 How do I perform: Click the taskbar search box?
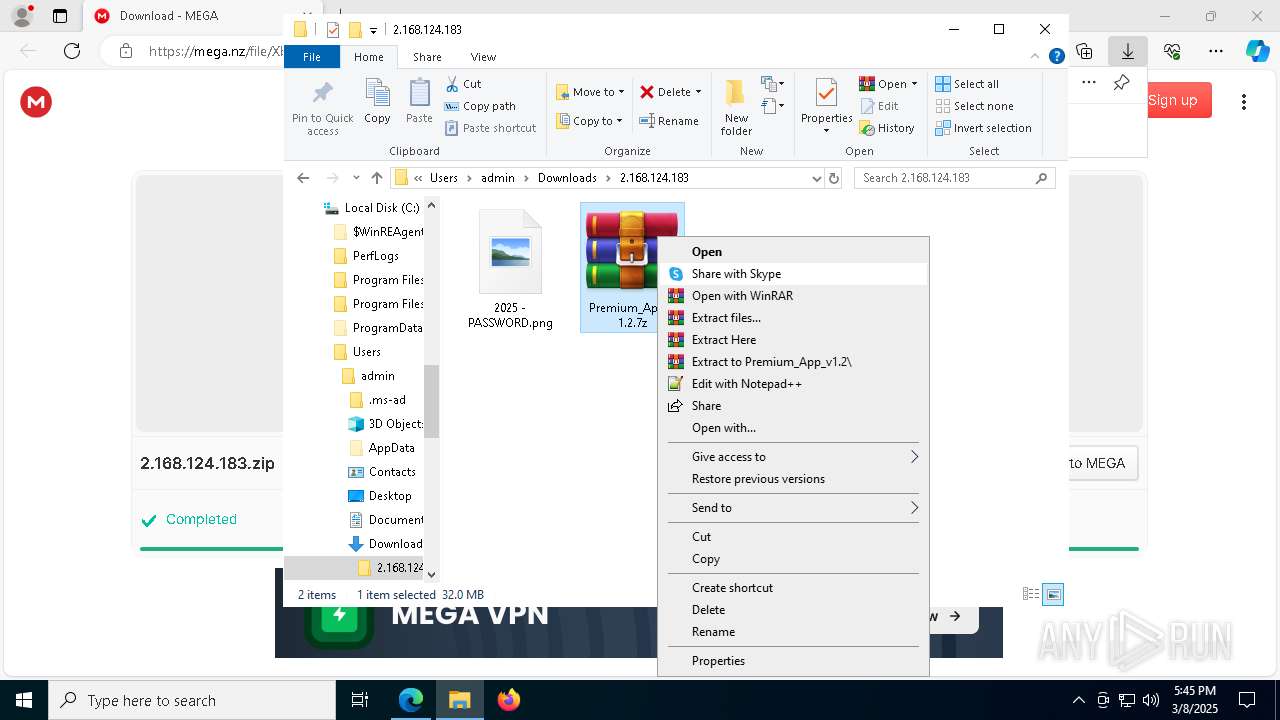[x=191, y=700]
